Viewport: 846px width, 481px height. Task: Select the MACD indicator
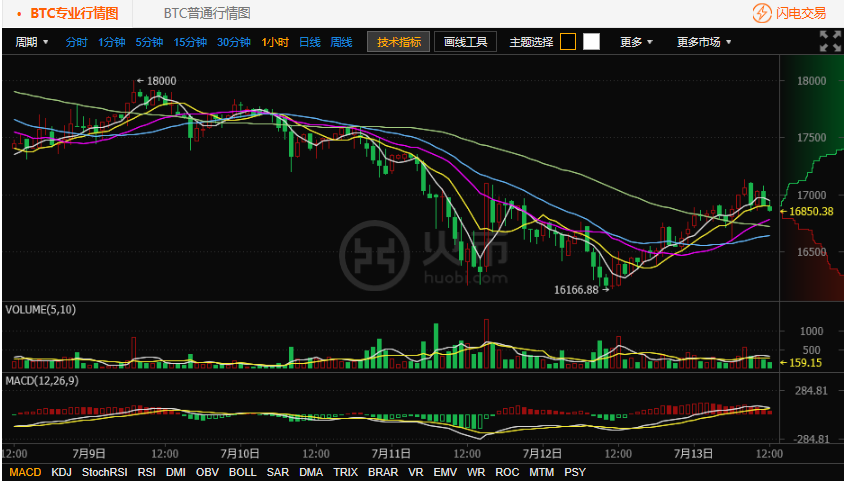(25, 471)
